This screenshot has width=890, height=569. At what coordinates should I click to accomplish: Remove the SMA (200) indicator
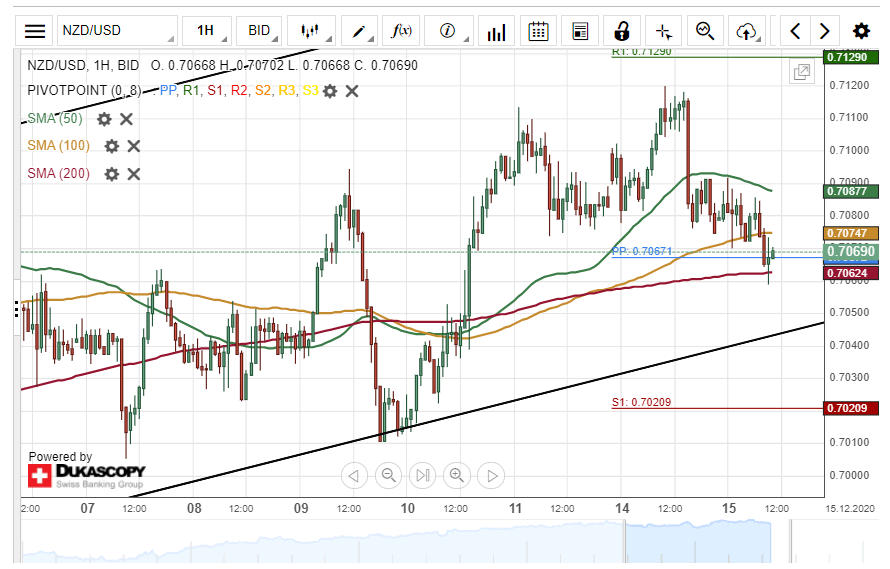coord(133,173)
